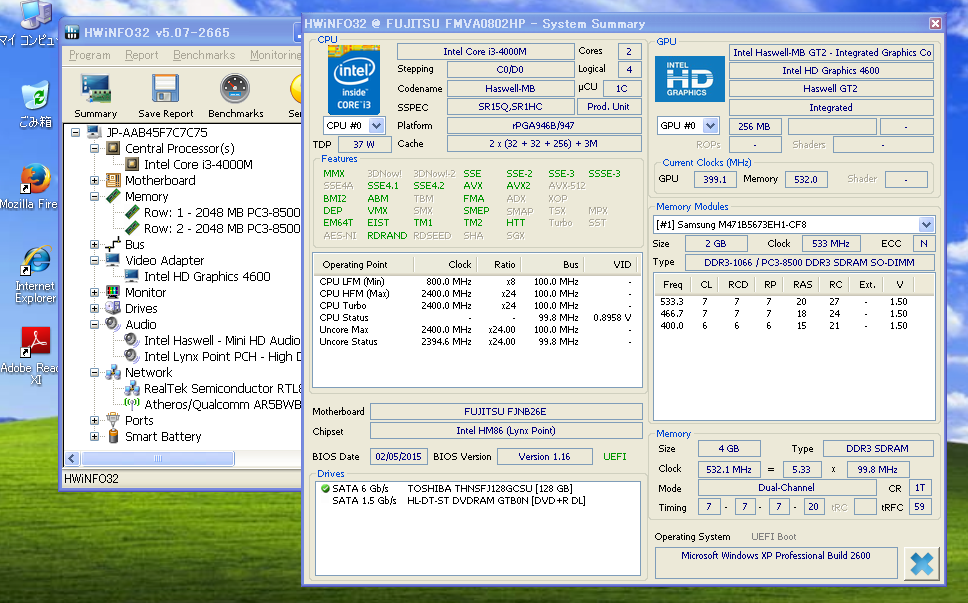Screen dimensions: 968x603
Task: Select 'Row: 2 - 2048 MB PC3-8500' tree item
Action: coord(222,228)
